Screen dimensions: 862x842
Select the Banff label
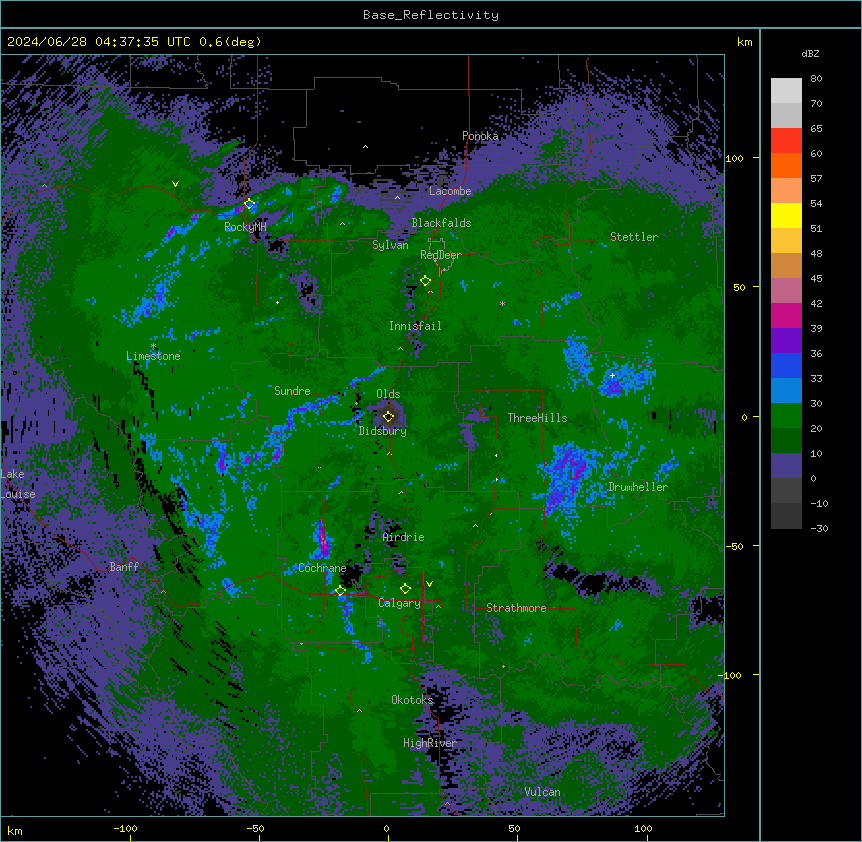(124, 567)
